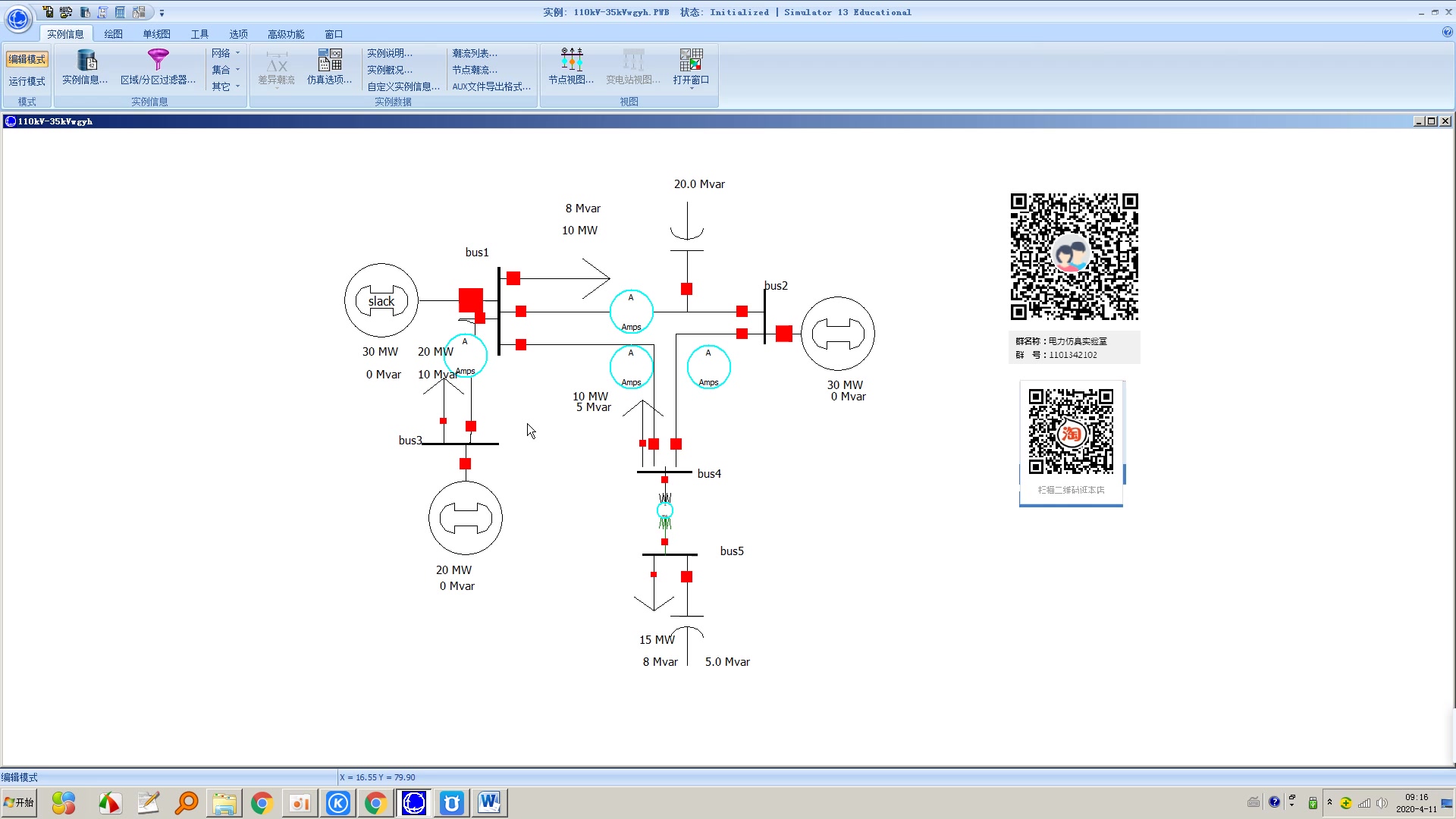Open the quick access toolbar customize arrow
The width and height of the screenshot is (1456, 819).
162,13
